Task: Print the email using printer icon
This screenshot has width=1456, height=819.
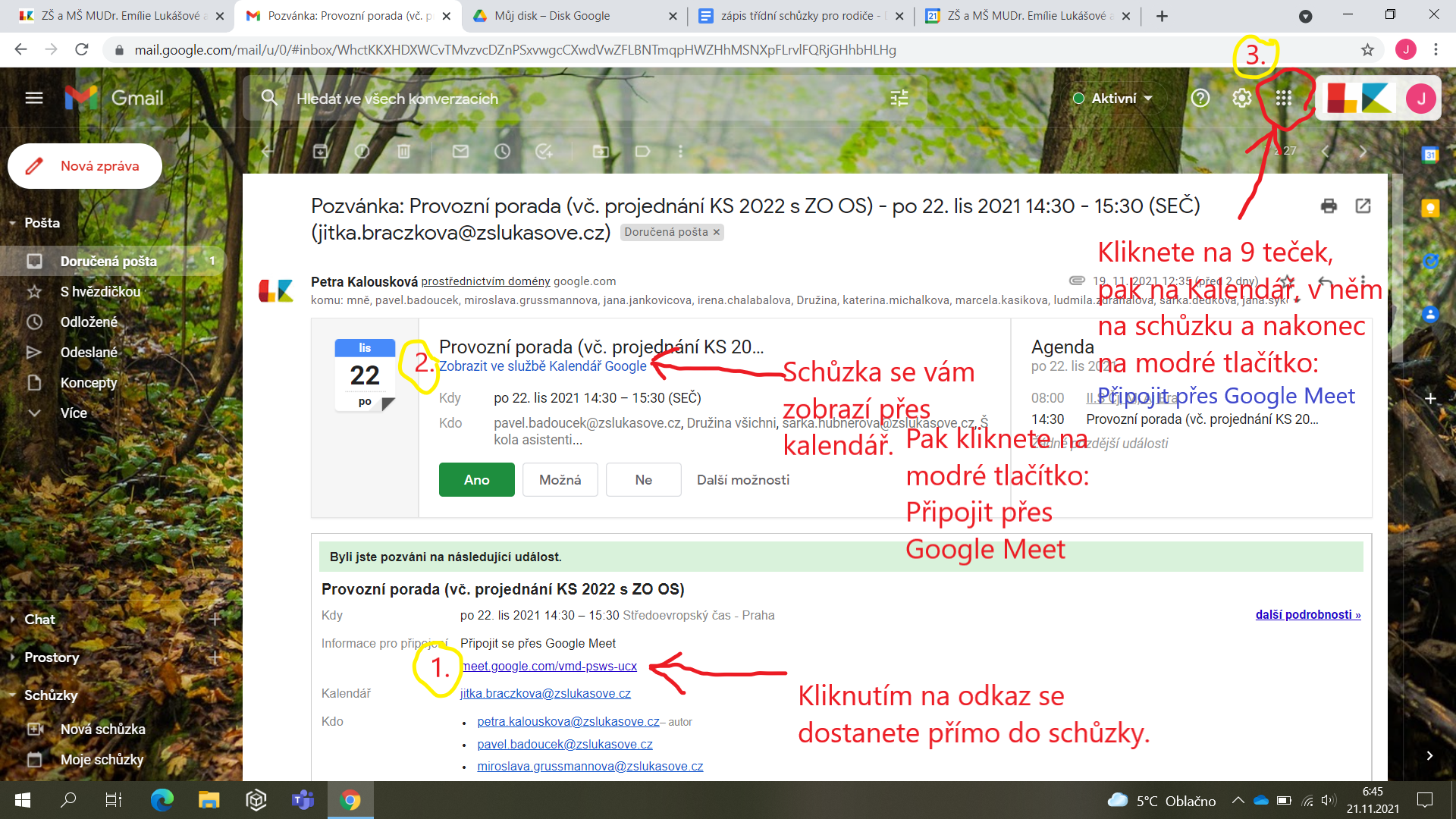Action: coord(1329,206)
